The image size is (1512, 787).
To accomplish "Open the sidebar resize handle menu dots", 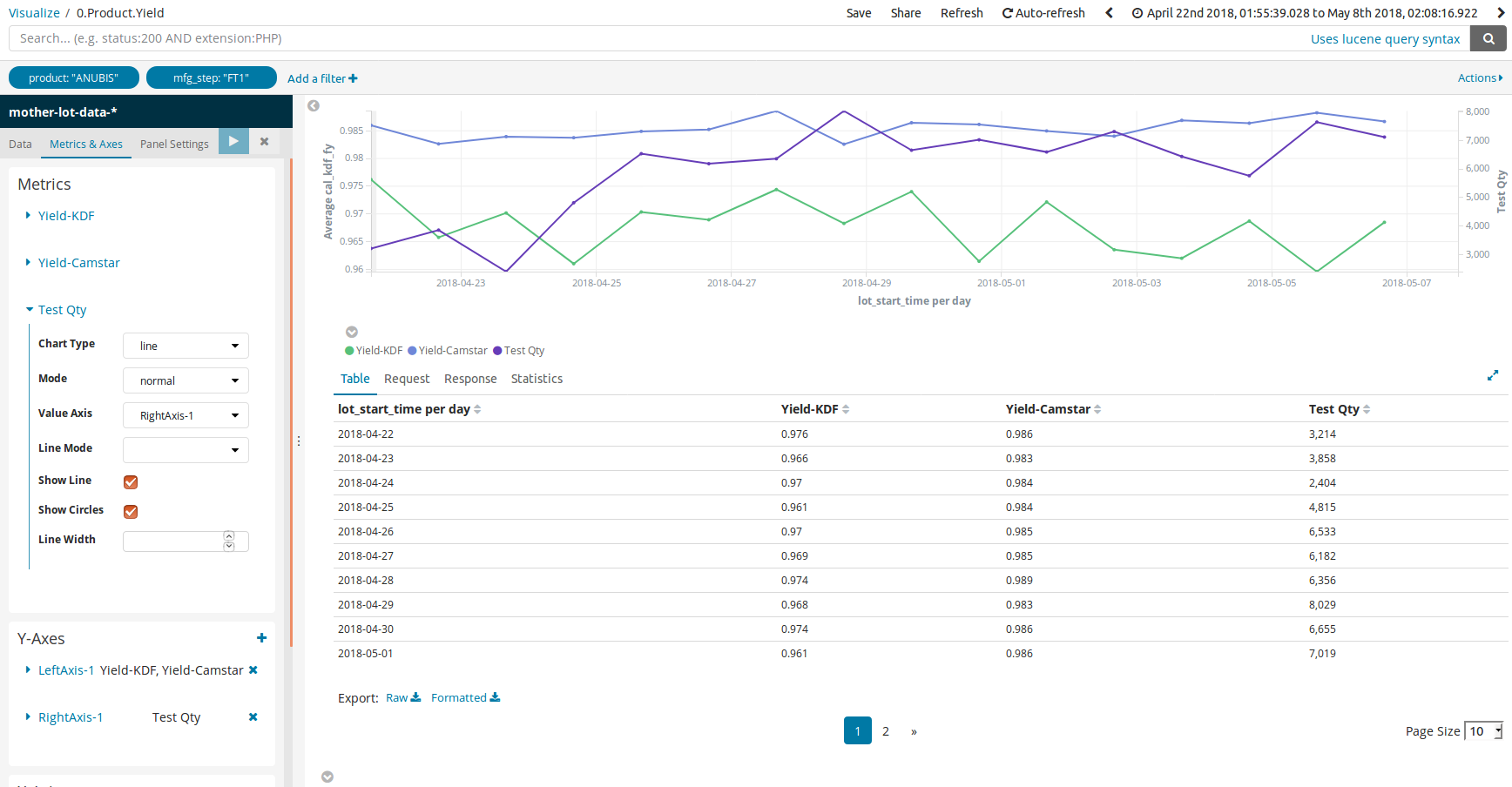I will [299, 441].
